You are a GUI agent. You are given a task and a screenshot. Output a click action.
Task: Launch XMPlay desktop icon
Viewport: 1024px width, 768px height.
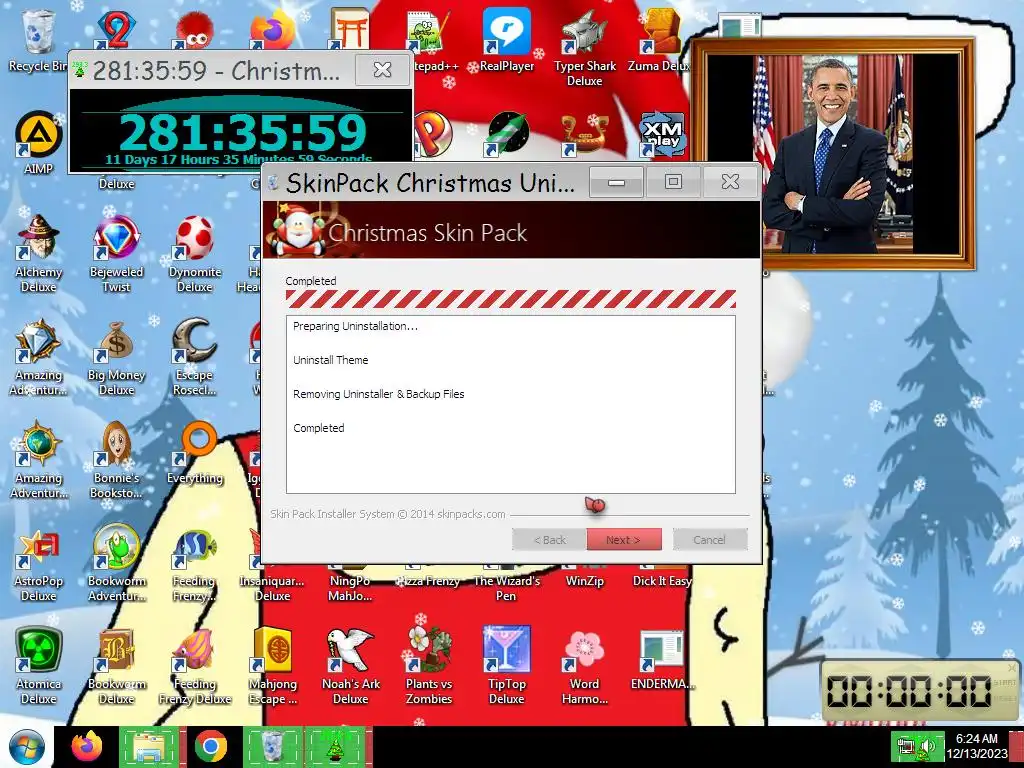click(x=662, y=135)
